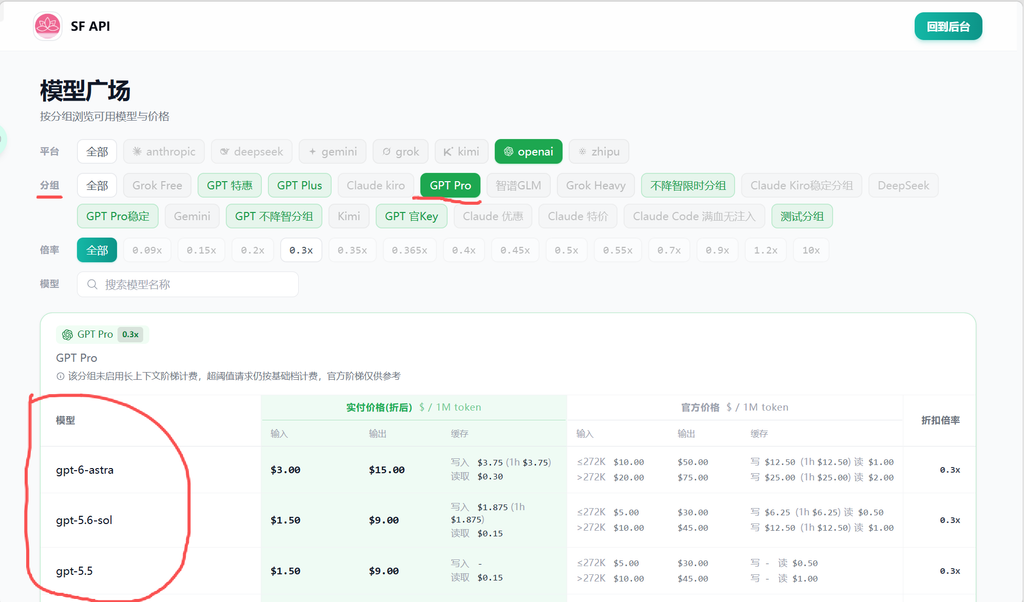Click the magnifier icon in model search
Viewport: 1024px width, 602px height.
coord(92,284)
